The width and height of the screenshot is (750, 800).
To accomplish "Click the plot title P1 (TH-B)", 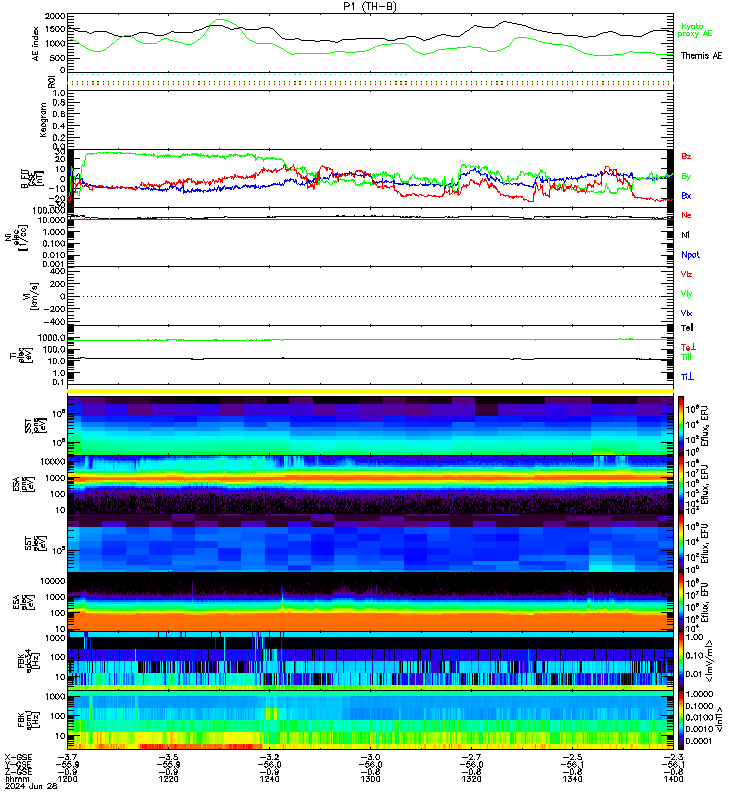I will pyautogui.click(x=370, y=7).
